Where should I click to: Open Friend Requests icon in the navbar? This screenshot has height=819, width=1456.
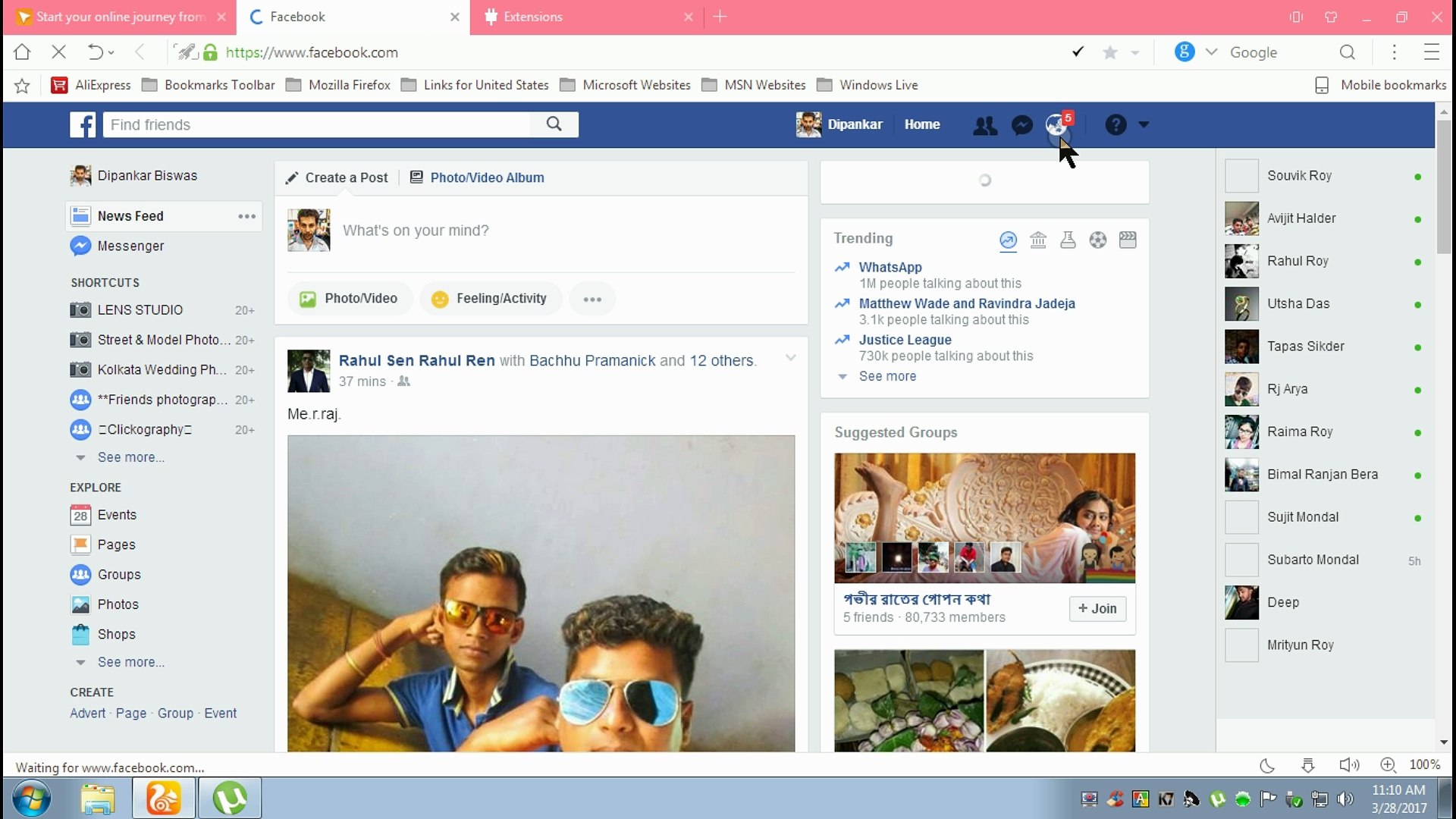pos(984,124)
